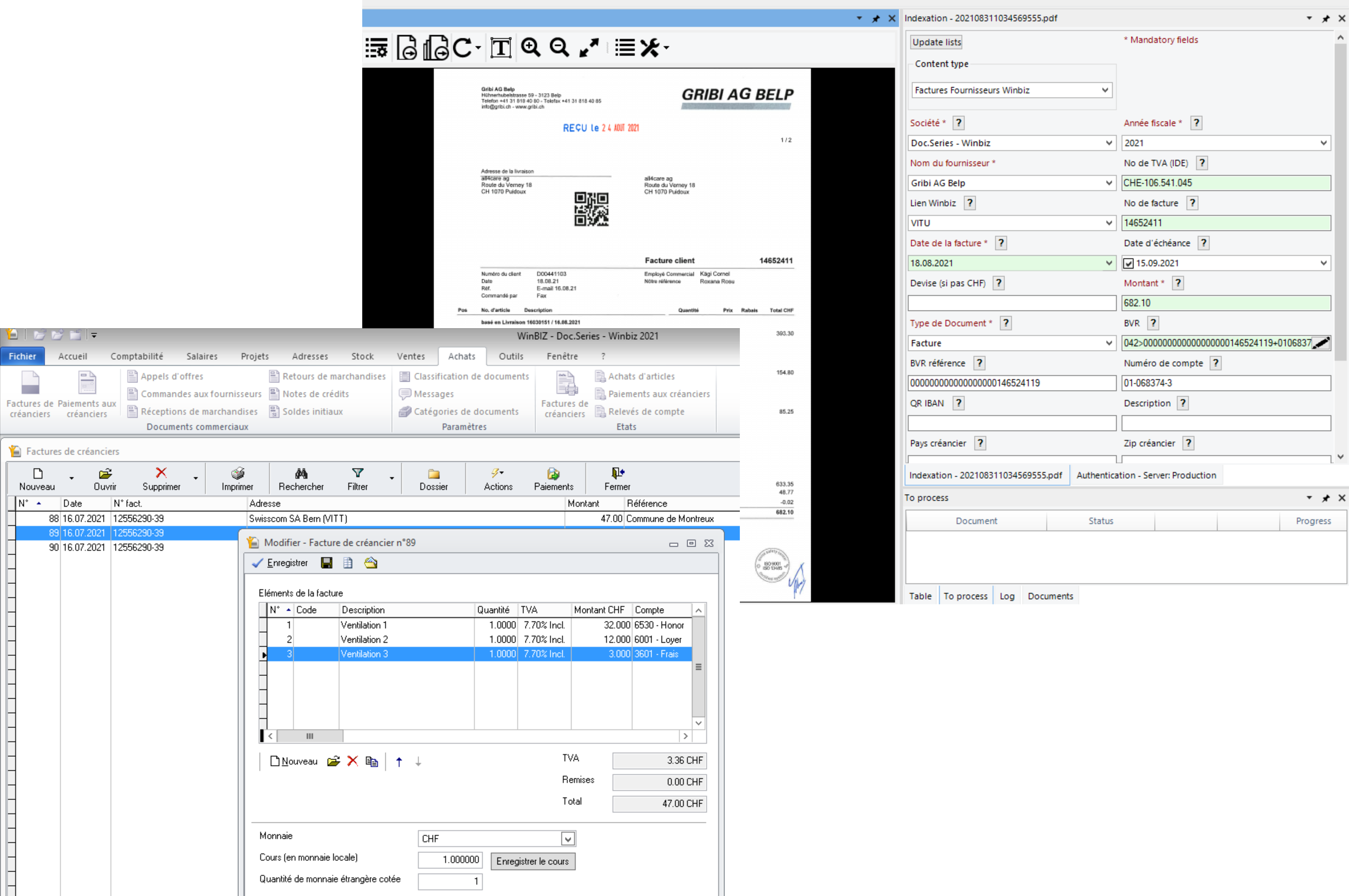Click Paiements aux créanciers ribbon button
The image size is (1349, 896).
tap(87, 394)
